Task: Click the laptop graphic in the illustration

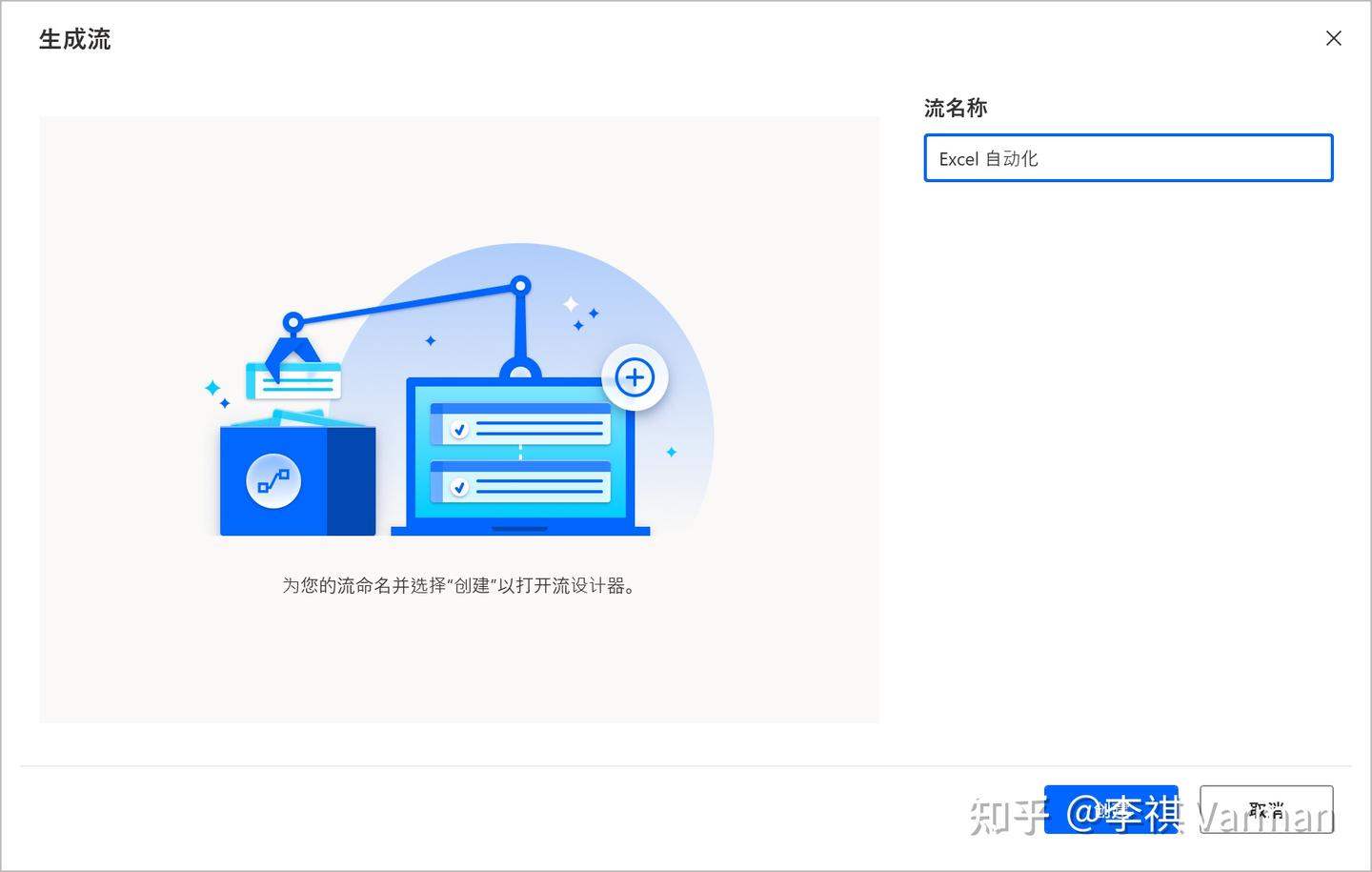Action: tap(520, 457)
